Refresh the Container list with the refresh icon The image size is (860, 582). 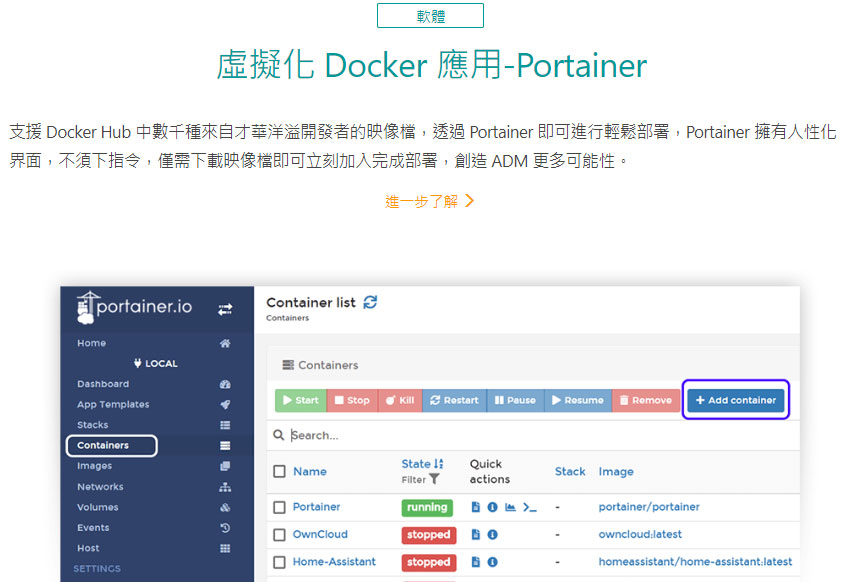point(370,302)
